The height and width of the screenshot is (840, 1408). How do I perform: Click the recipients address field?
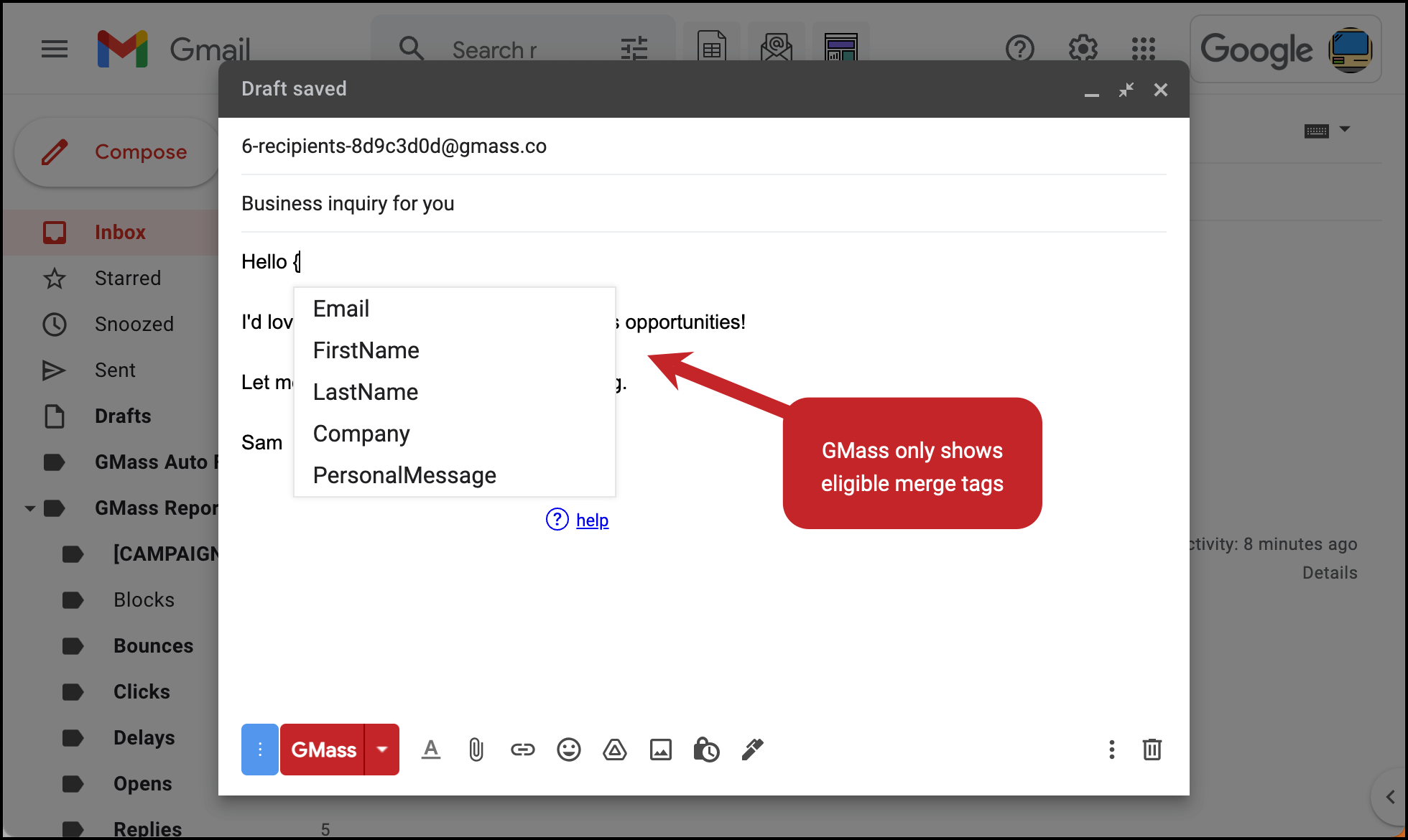pyautogui.click(x=704, y=146)
